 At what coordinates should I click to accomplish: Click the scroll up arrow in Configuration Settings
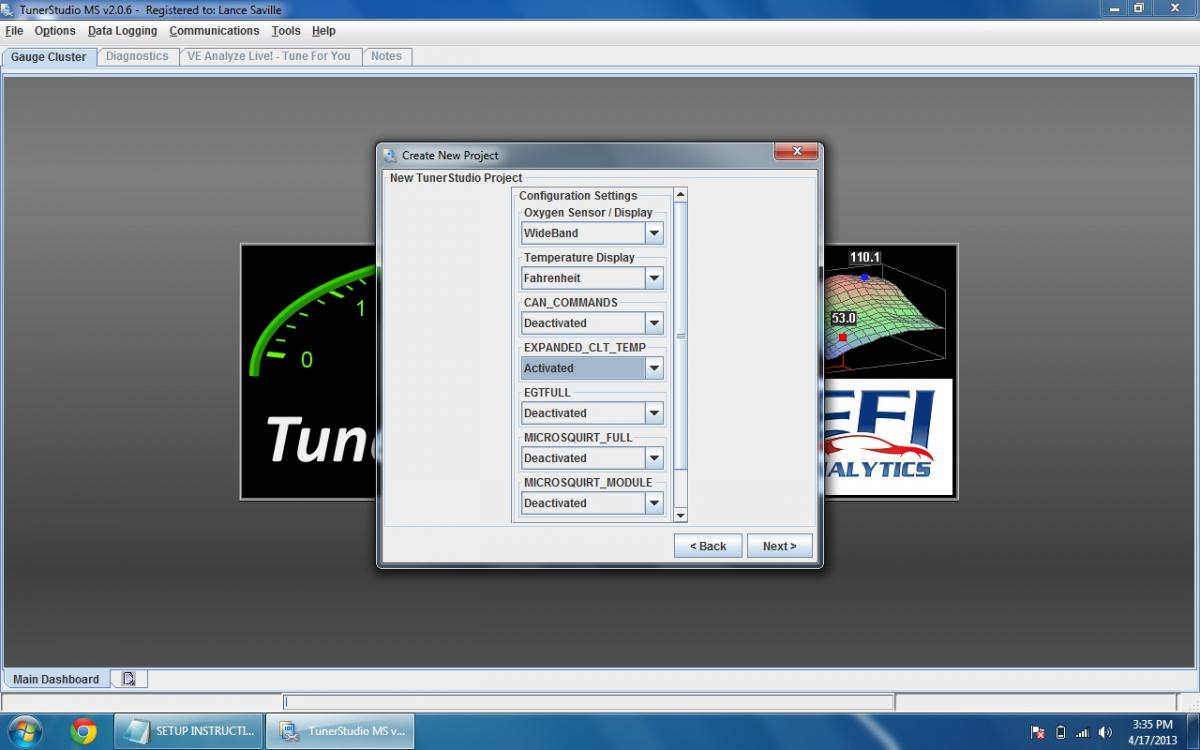point(681,195)
